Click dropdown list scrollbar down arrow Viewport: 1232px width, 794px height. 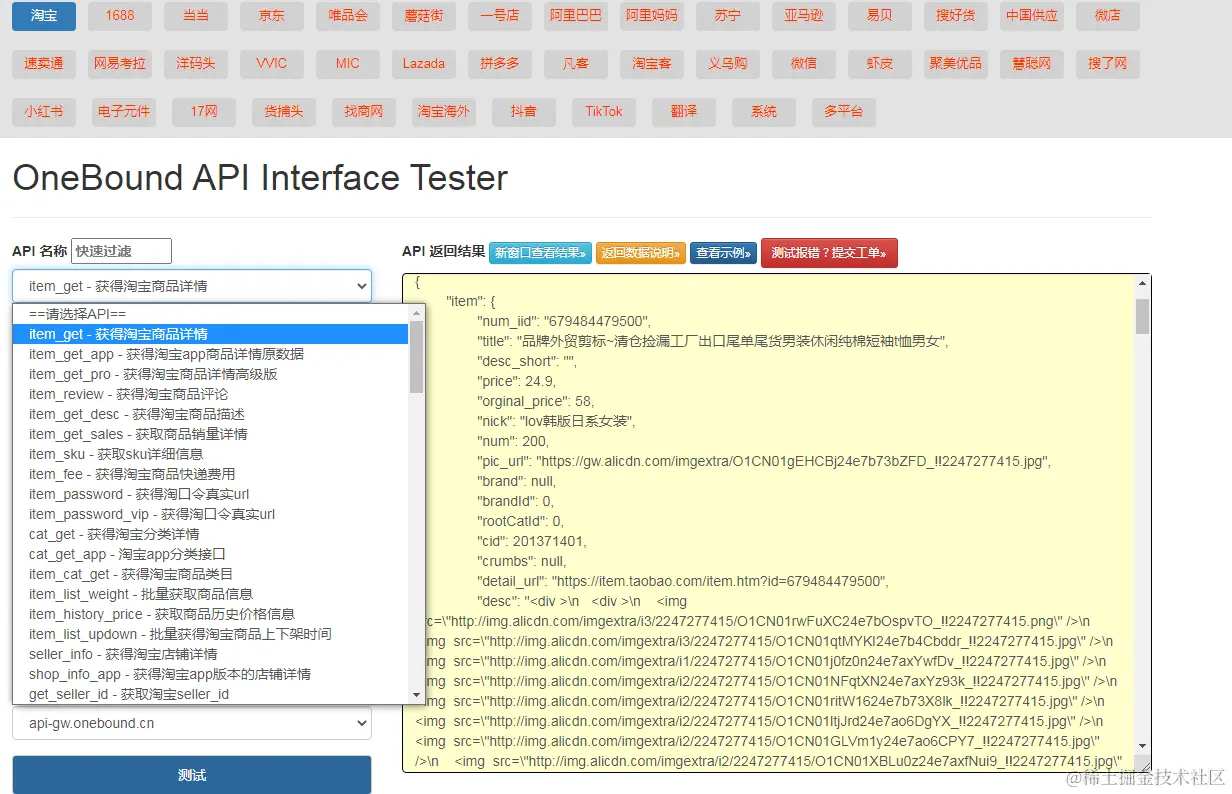pos(417,695)
